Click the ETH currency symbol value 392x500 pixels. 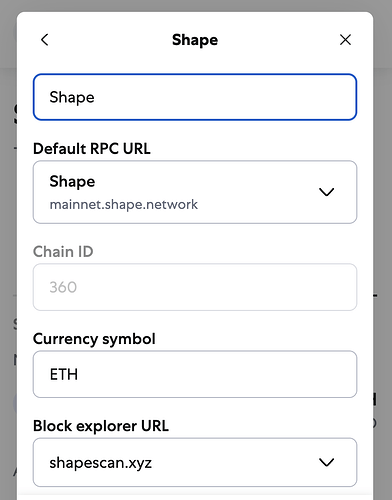coord(64,374)
